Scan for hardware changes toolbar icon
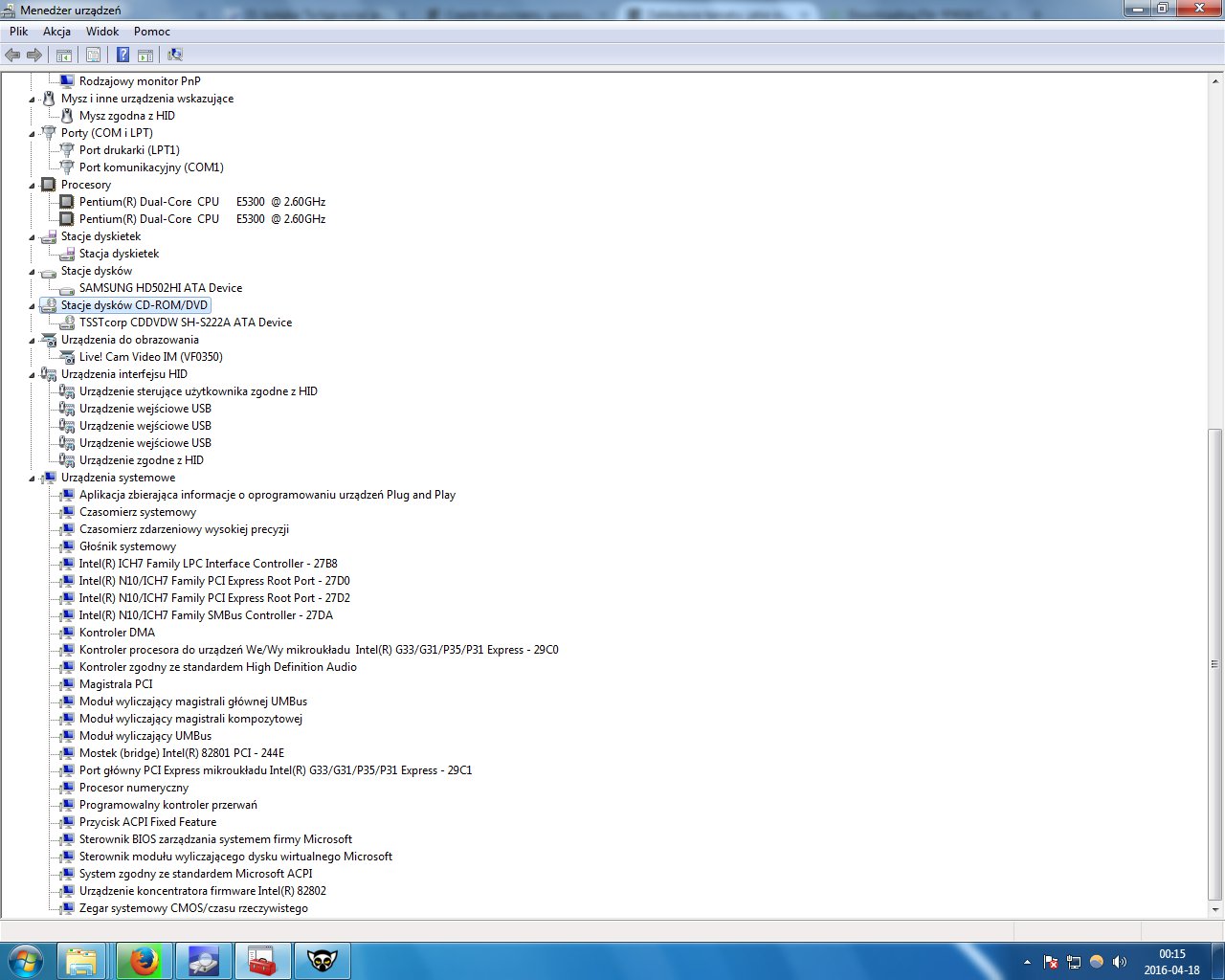The width and height of the screenshot is (1225, 980). [175, 56]
